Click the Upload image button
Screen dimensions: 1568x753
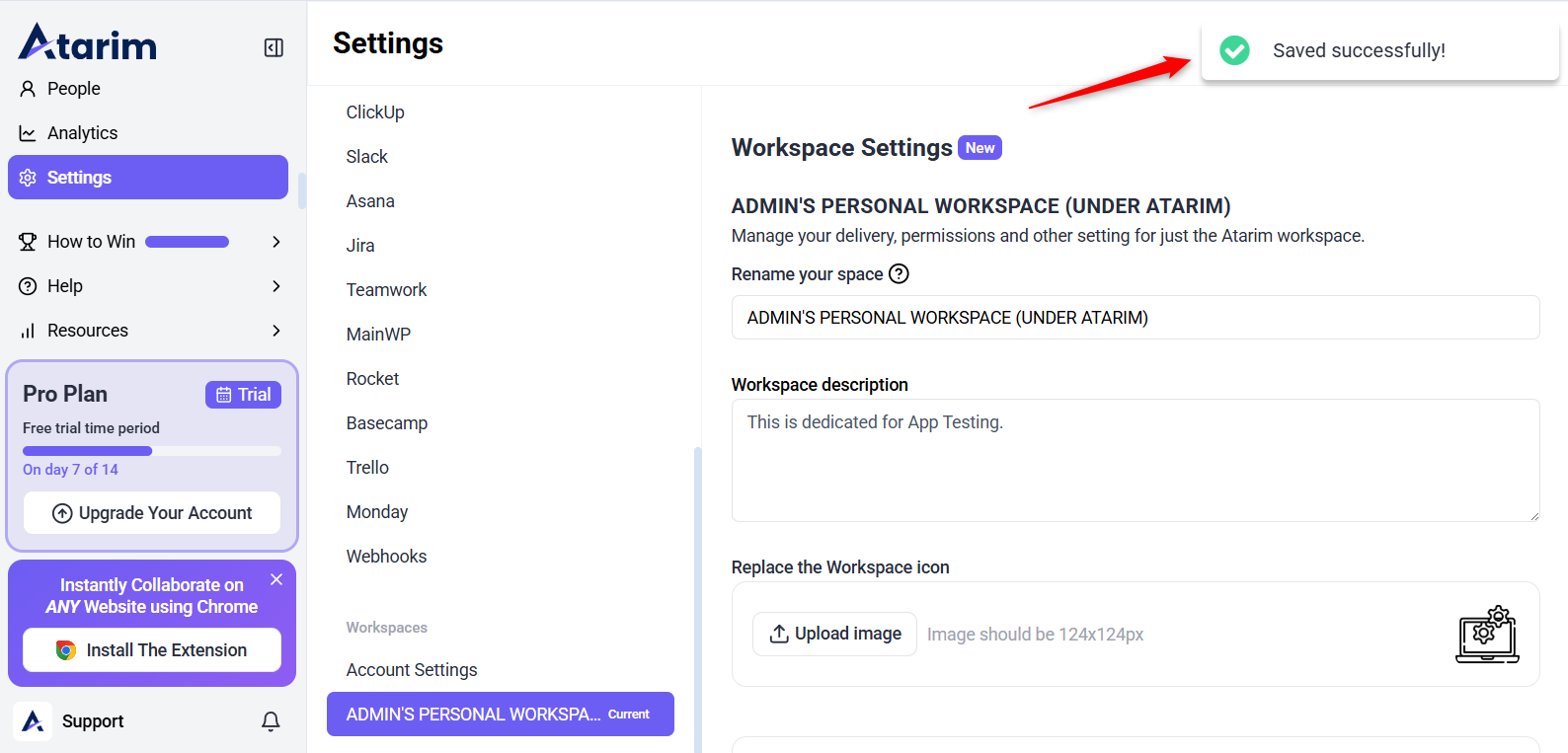[834, 634]
